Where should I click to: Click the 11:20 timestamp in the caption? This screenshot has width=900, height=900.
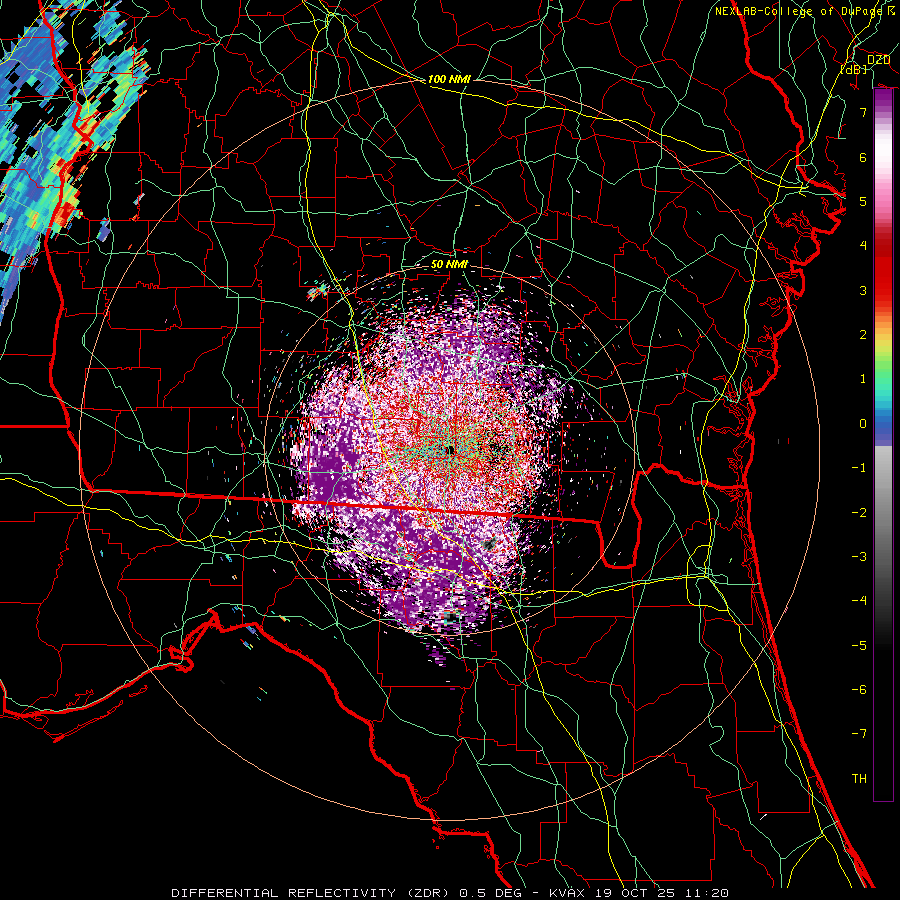point(709,893)
